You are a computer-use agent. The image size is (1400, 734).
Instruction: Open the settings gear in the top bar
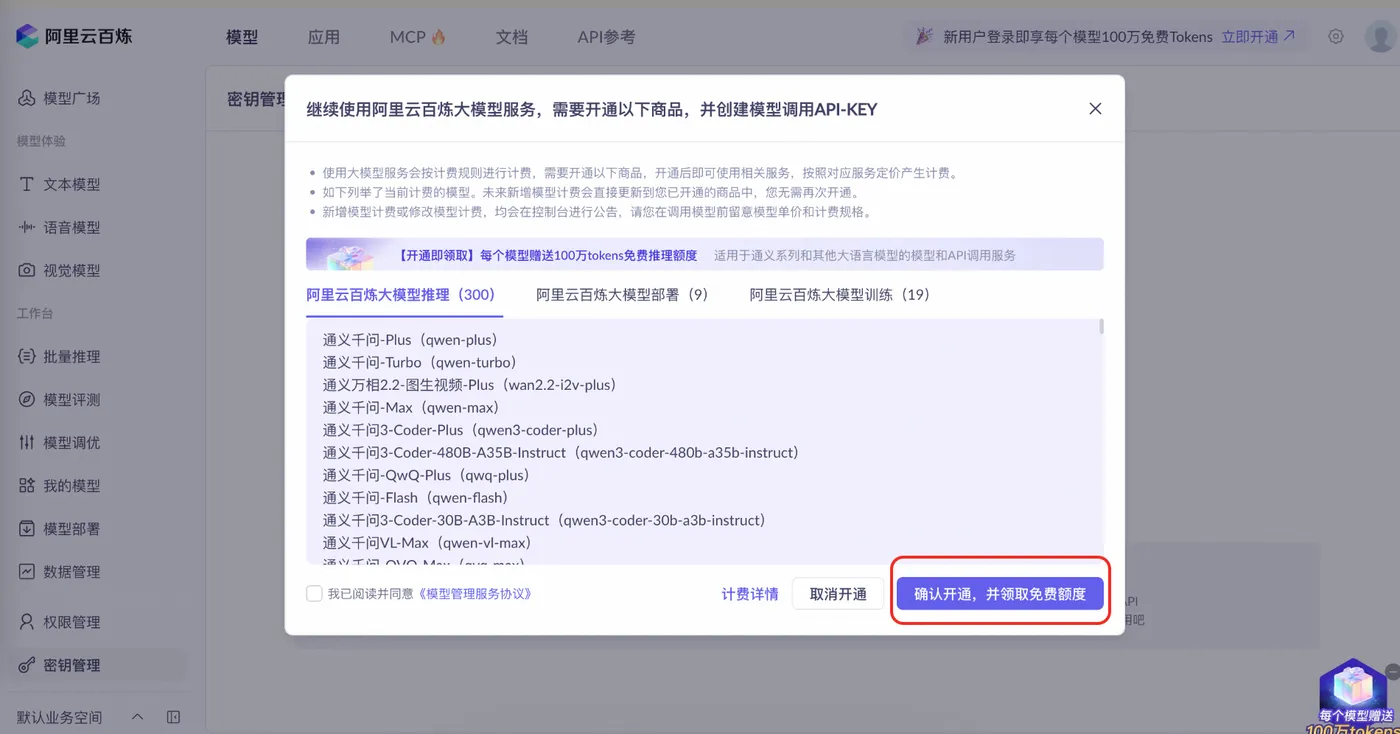[1336, 36]
